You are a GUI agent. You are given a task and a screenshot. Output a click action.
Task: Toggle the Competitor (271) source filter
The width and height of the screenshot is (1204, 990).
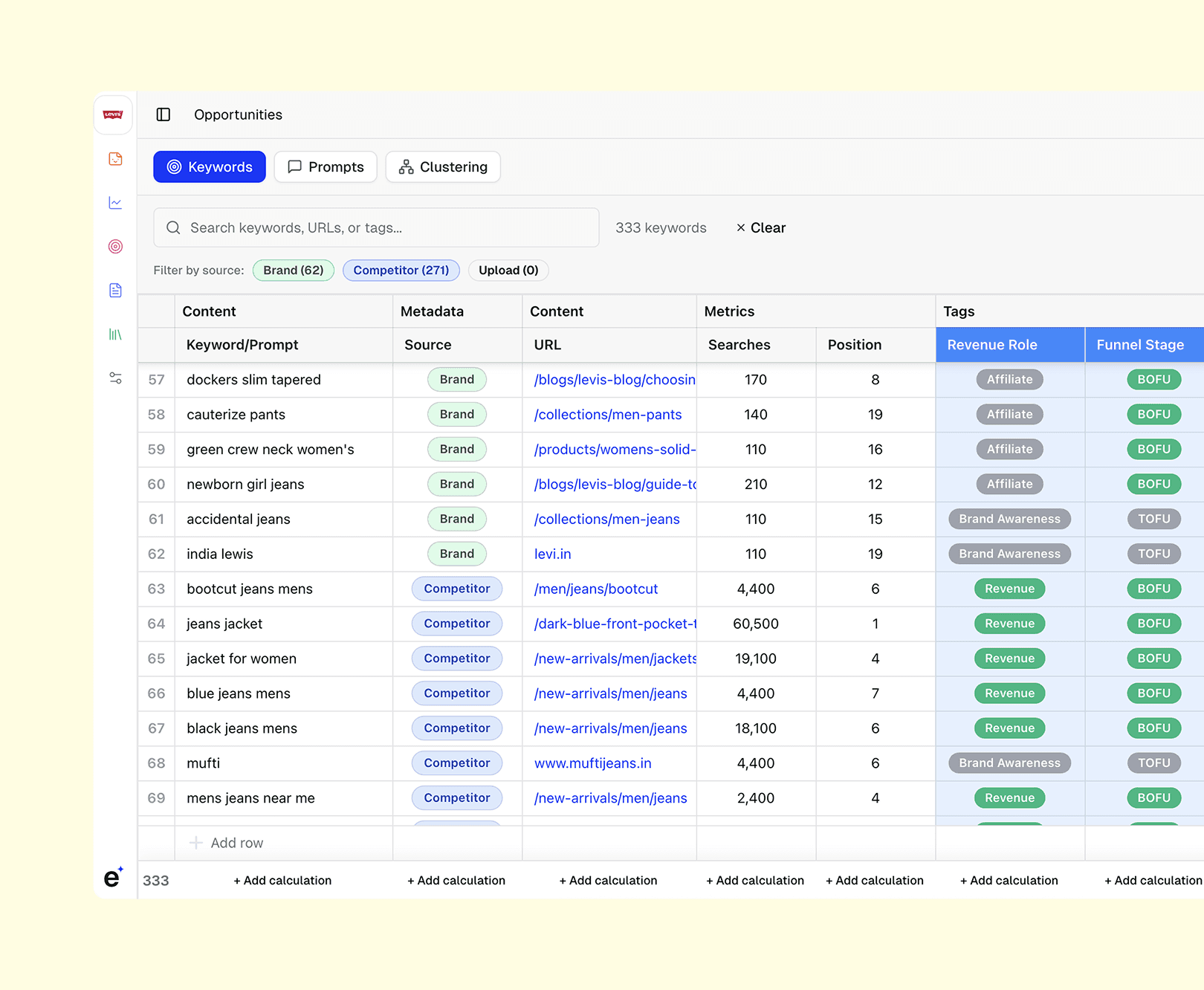pos(401,271)
